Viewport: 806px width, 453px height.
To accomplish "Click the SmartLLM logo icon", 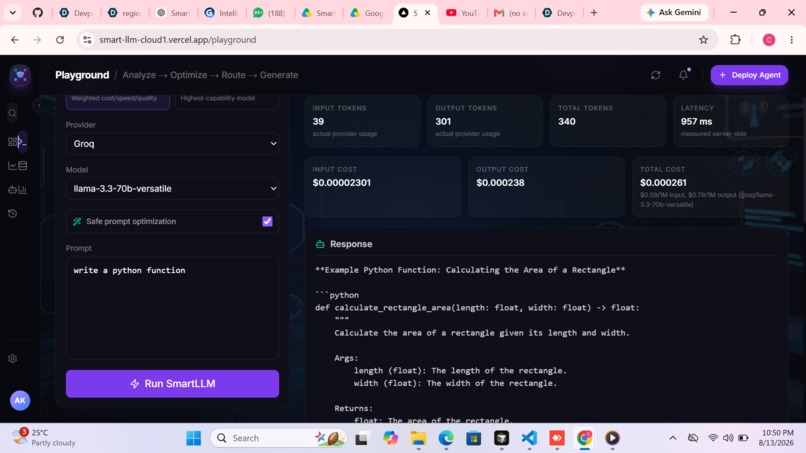I will 20,75.
